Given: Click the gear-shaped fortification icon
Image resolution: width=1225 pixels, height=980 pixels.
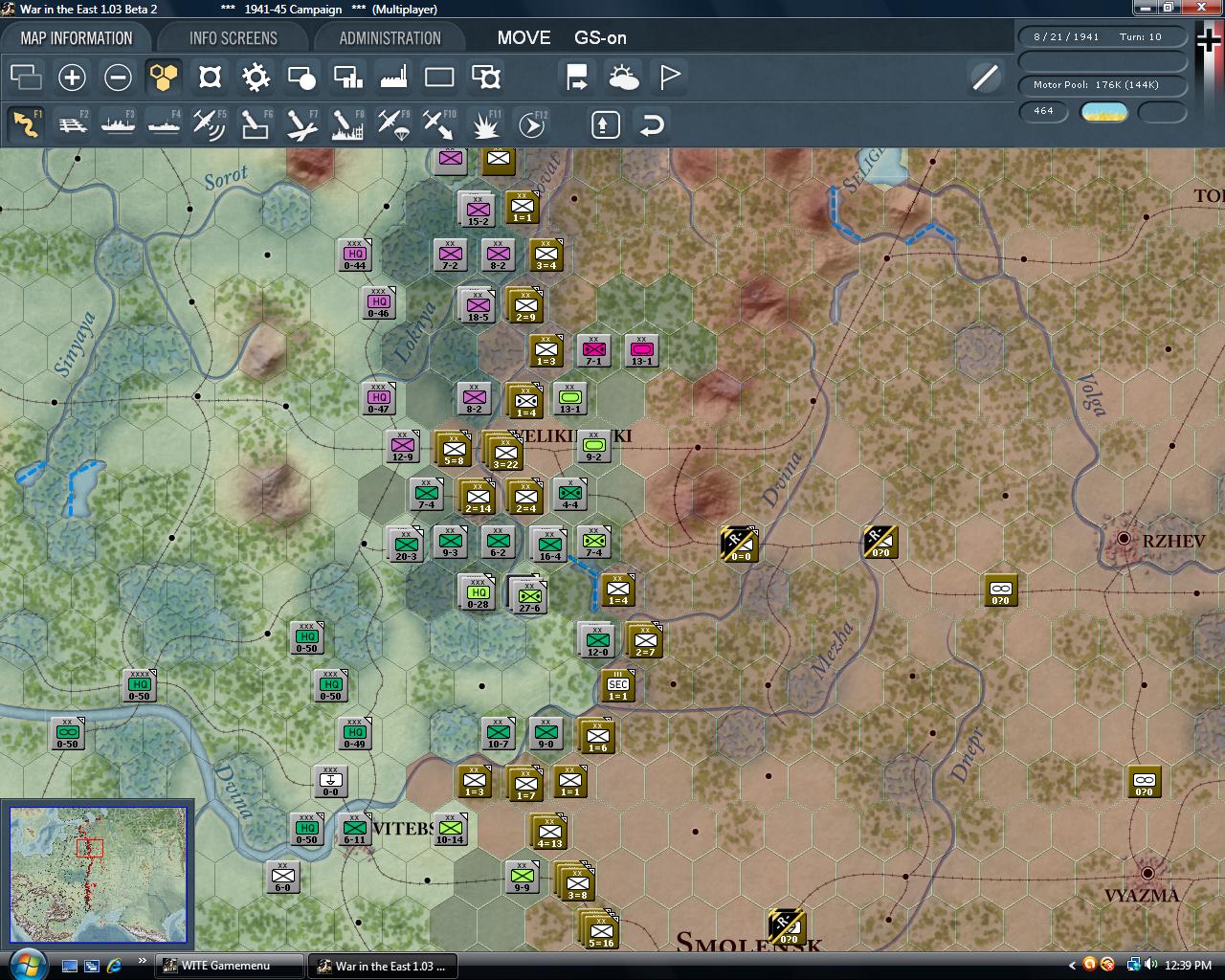Looking at the screenshot, I should 256,78.
